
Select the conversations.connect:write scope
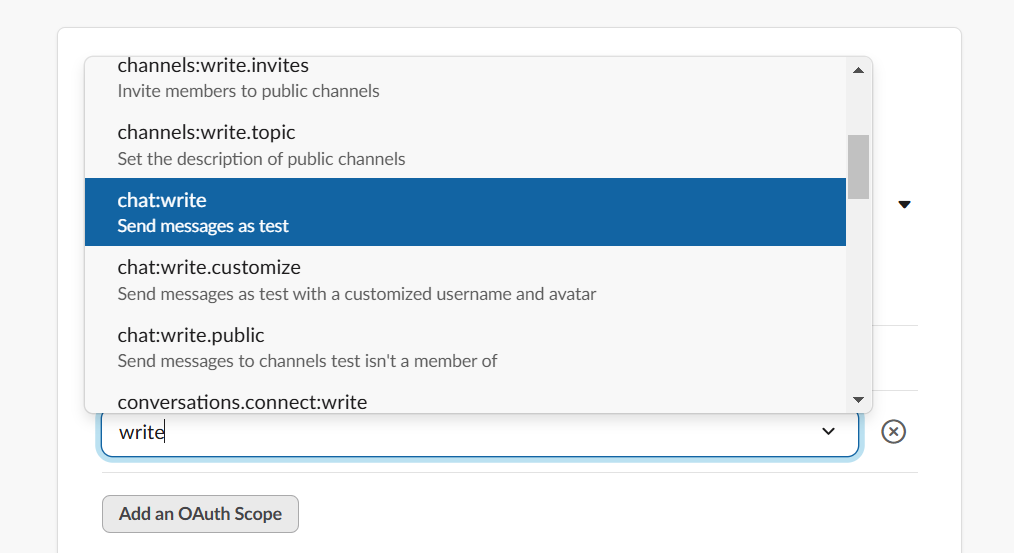click(x=242, y=402)
